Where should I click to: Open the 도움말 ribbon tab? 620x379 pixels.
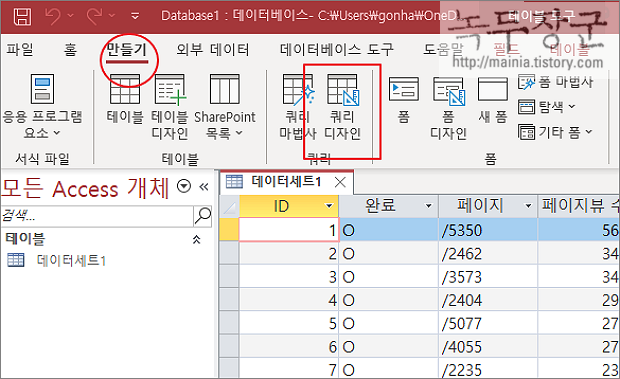click(x=443, y=49)
